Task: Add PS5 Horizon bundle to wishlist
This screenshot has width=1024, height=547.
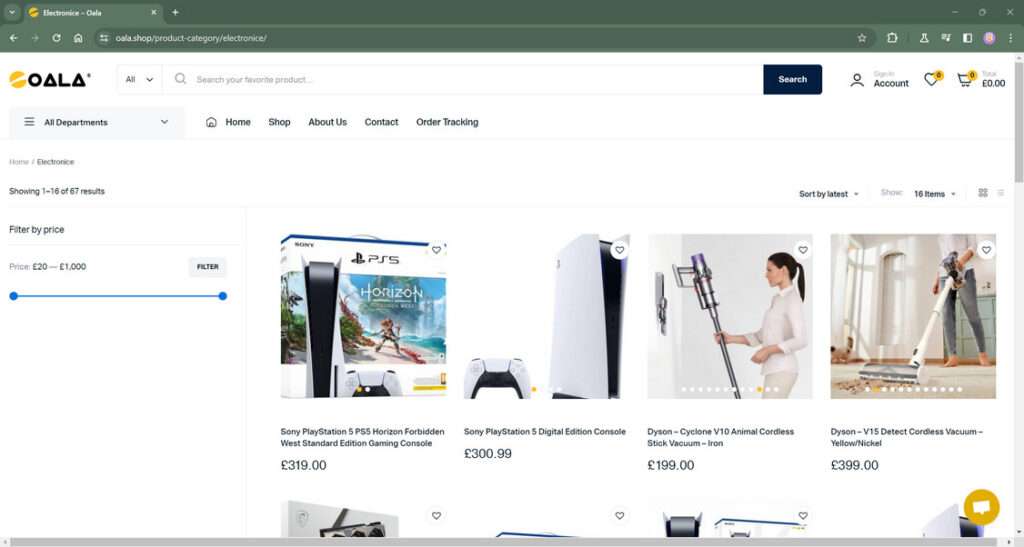Action: (x=436, y=250)
